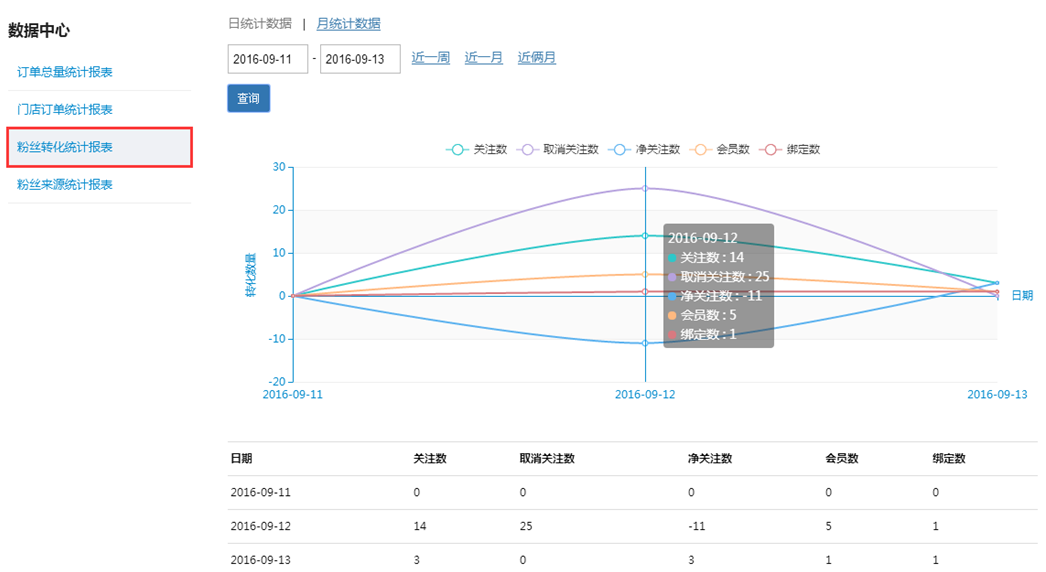Click the 取消关注数 peak point on 2016-09-12
Viewport: 1046px width, 572px height.
tap(645, 188)
